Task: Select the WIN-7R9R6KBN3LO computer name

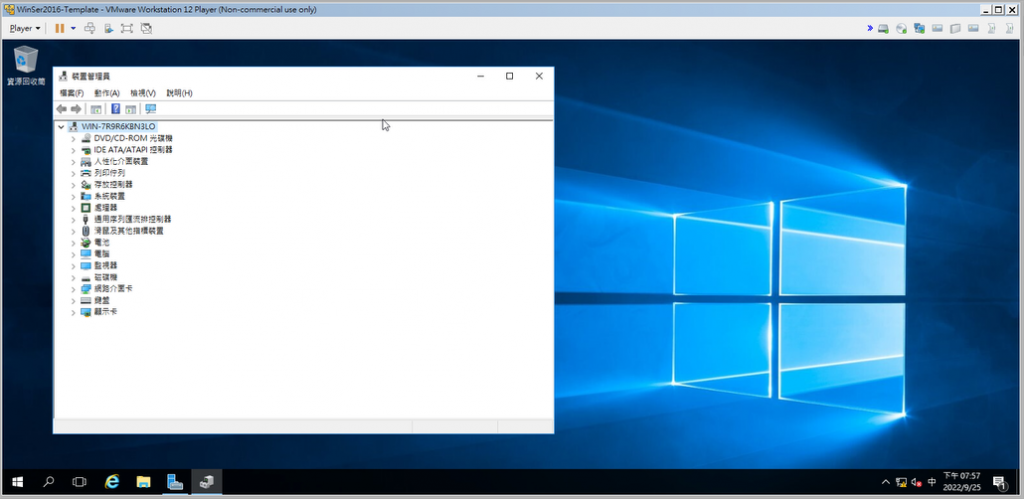Action: tap(118, 127)
